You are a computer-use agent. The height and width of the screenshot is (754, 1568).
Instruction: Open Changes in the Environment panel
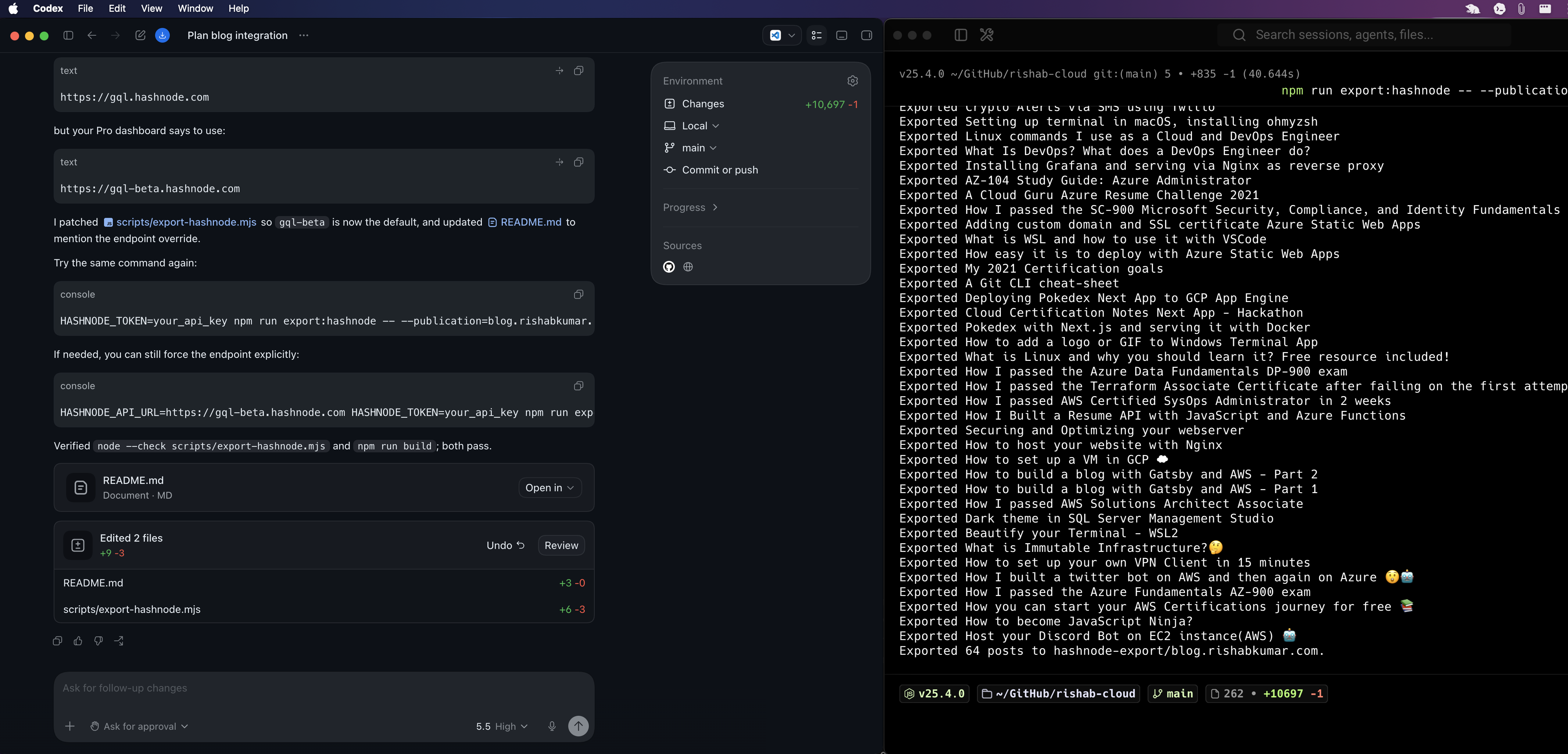(761, 104)
